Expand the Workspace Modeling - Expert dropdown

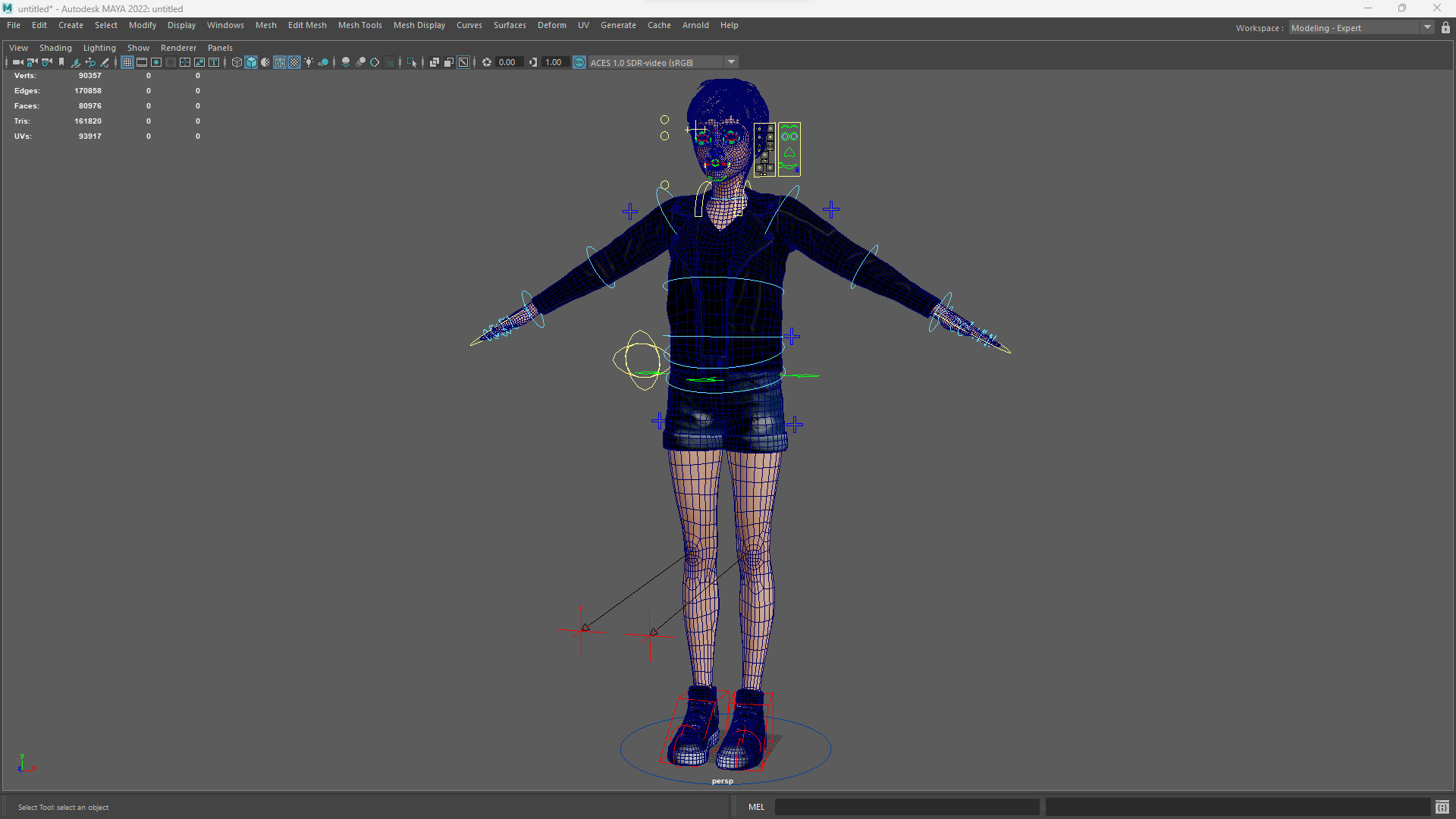click(1427, 28)
